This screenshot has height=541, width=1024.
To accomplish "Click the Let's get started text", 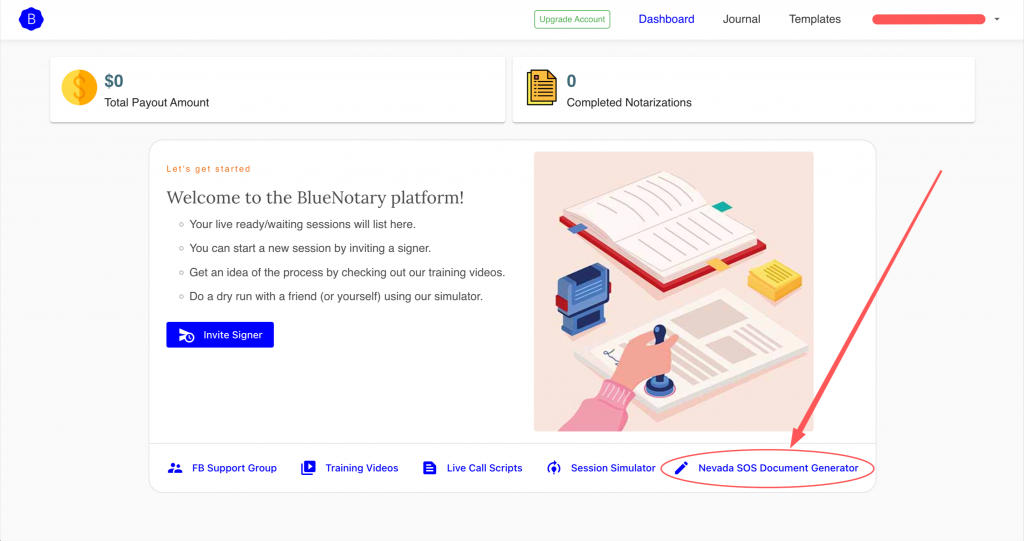I will [208, 169].
